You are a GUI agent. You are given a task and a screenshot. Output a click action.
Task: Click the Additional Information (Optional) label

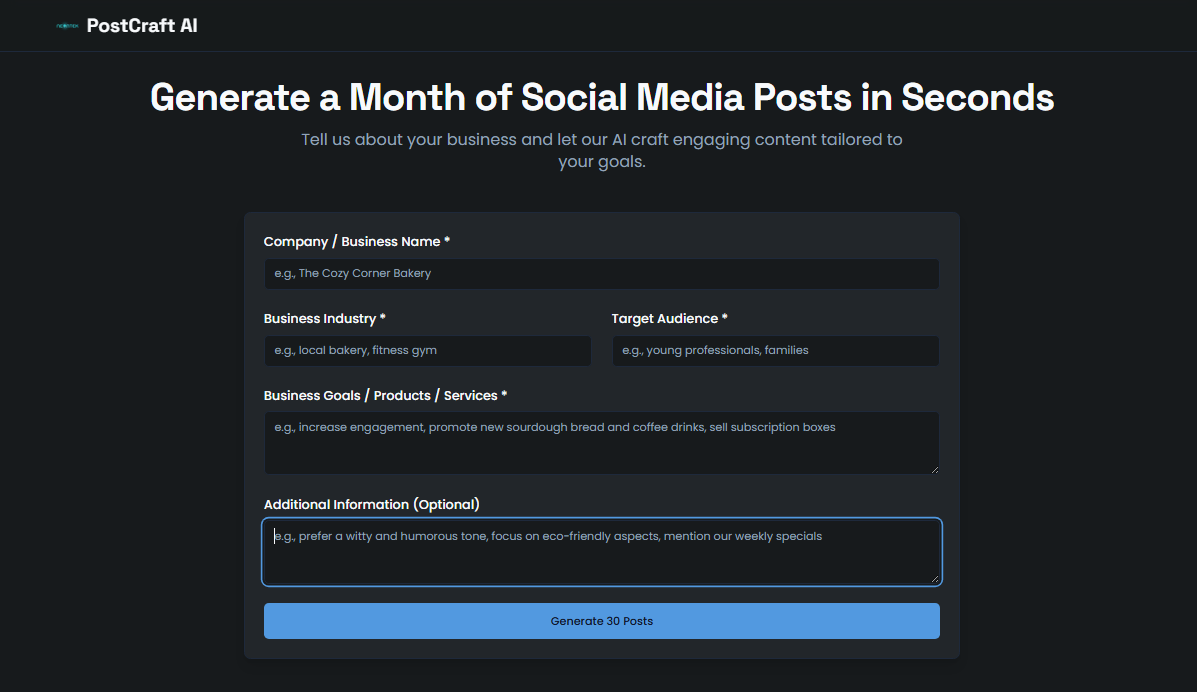[371, 504]
